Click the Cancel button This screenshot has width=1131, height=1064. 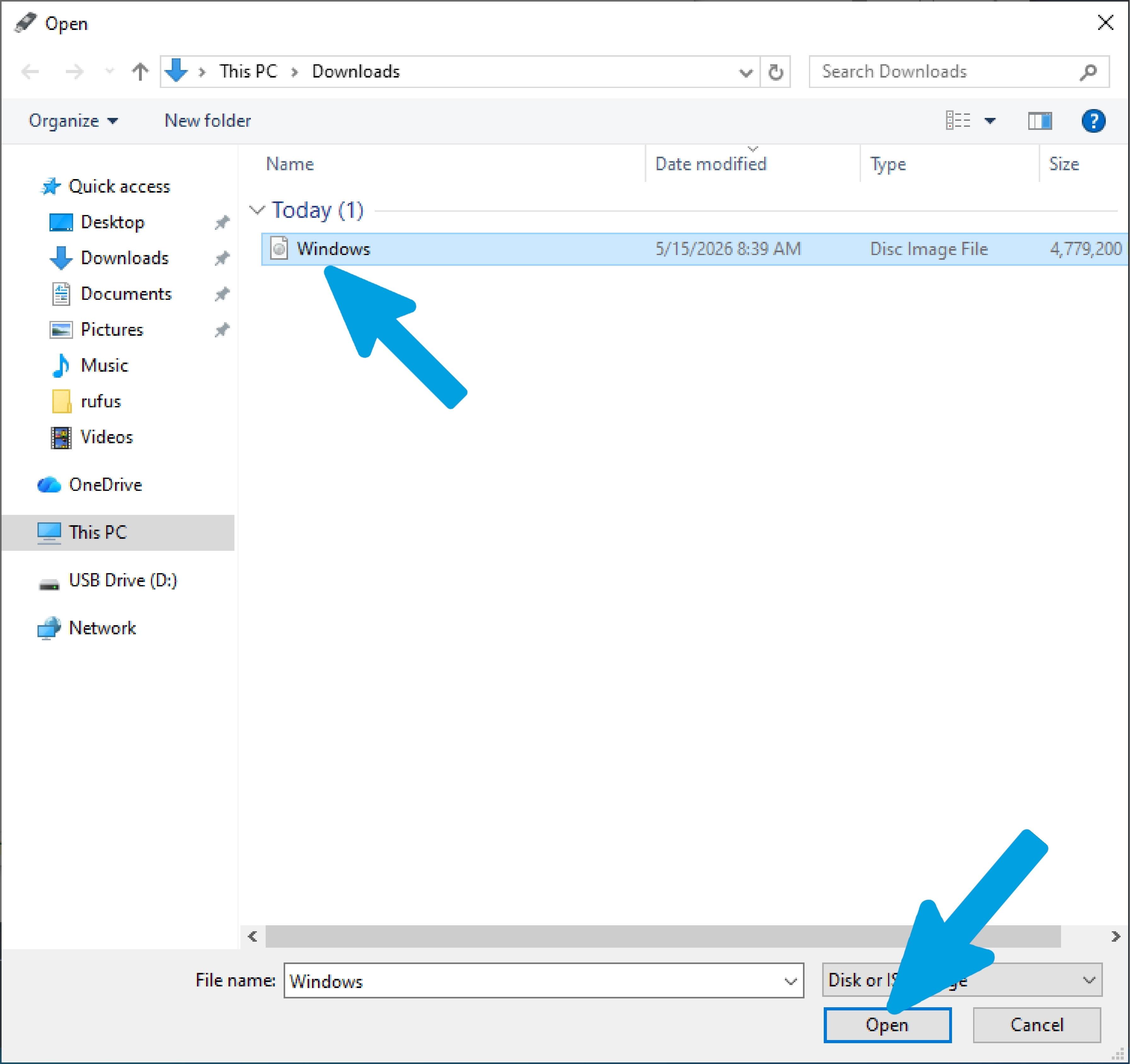[1036, 1025]
